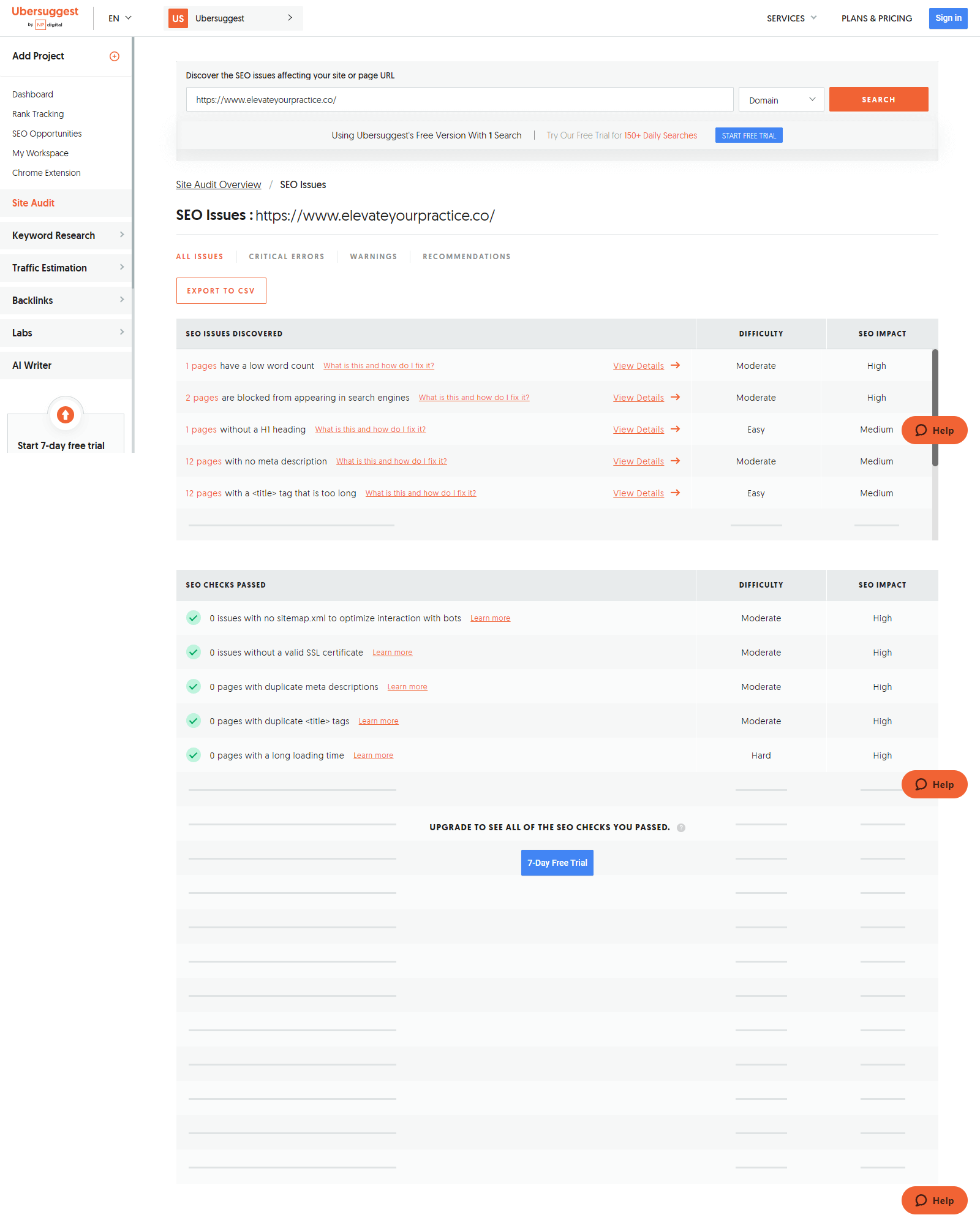Click arrow icon in without H1 heading row
980x1223 pixels.
tap(676, 429)
